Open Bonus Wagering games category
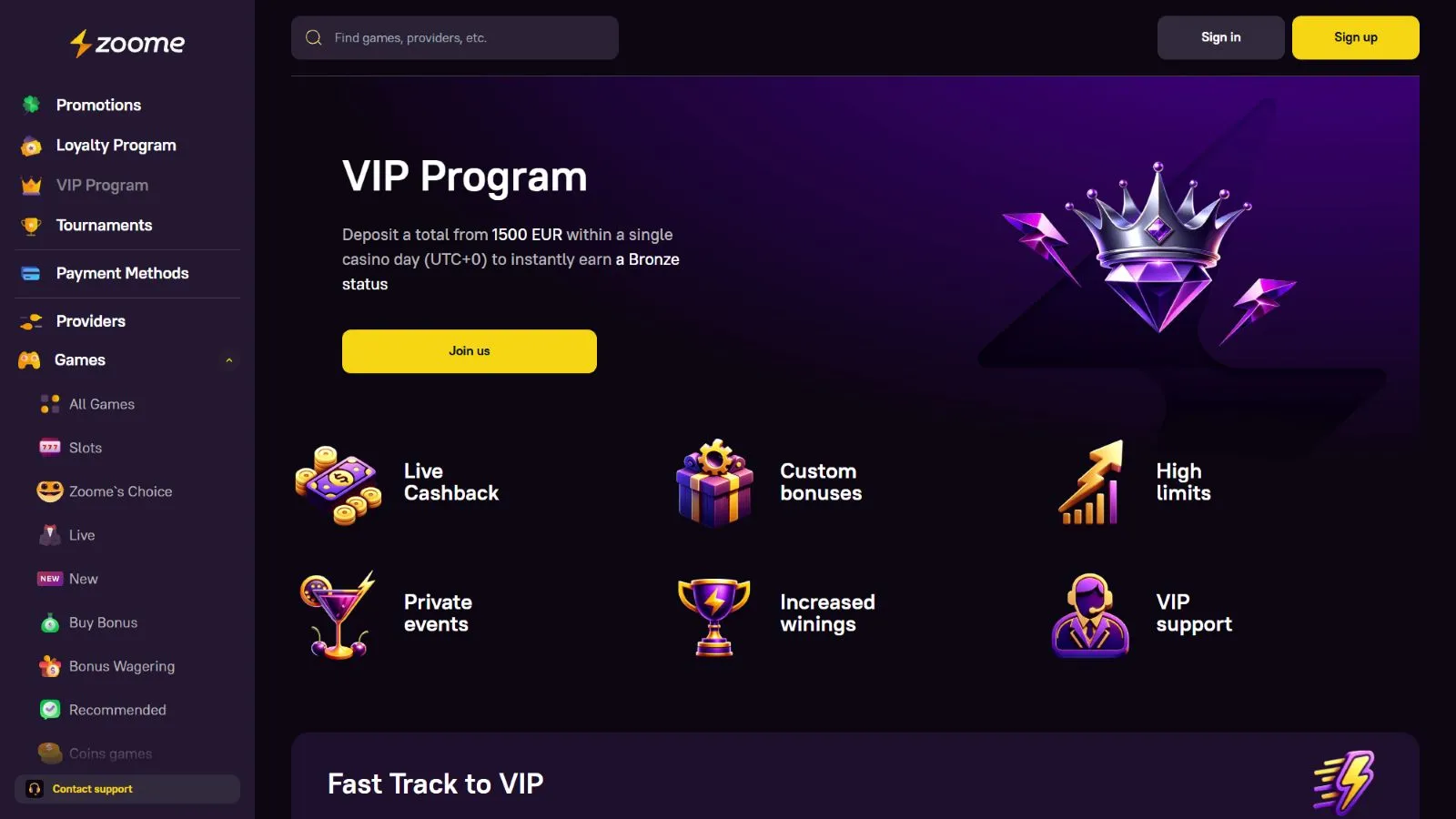1456x819 pixels. [x=121, y=666]
